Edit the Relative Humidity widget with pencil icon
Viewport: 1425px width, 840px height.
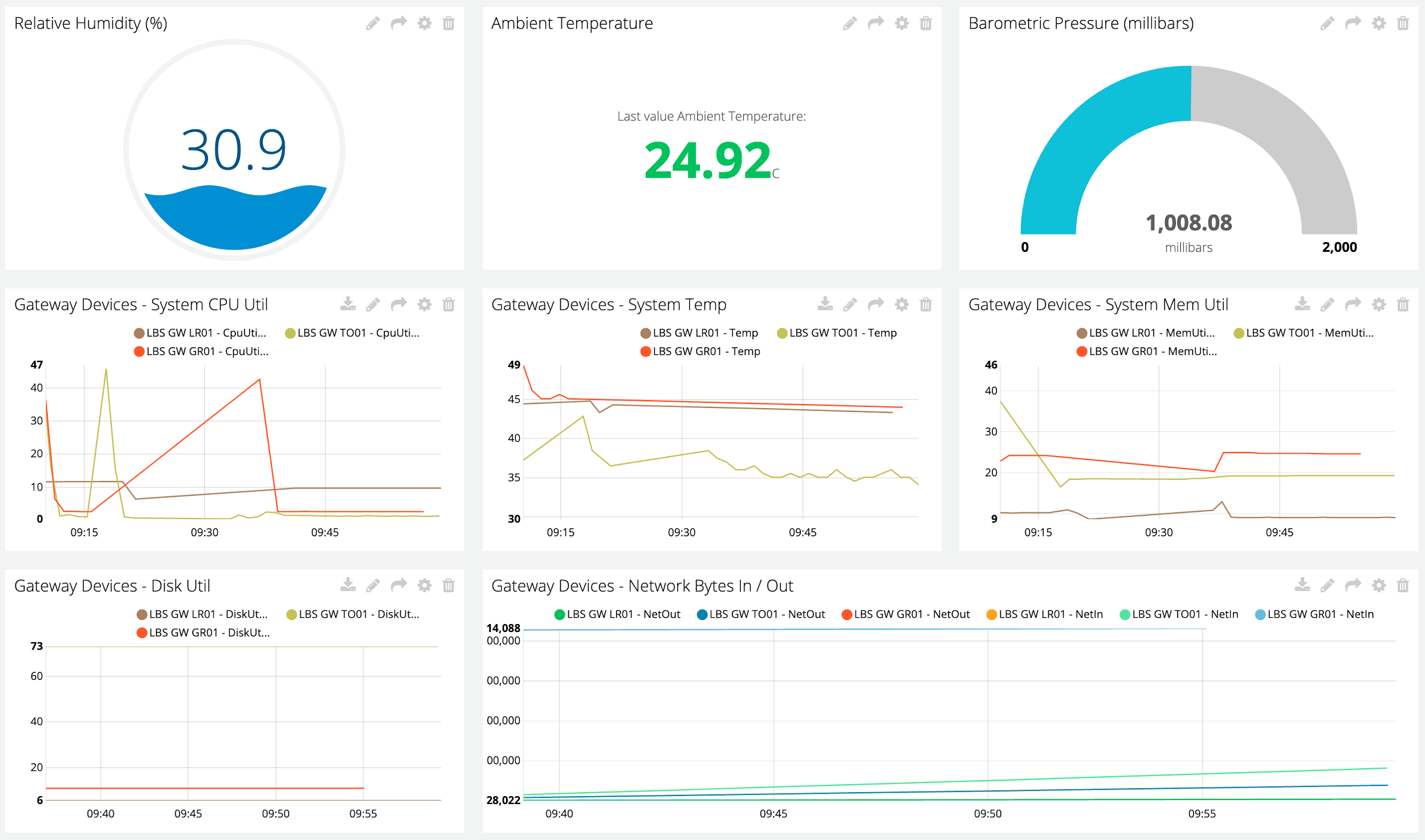point(373,23)
